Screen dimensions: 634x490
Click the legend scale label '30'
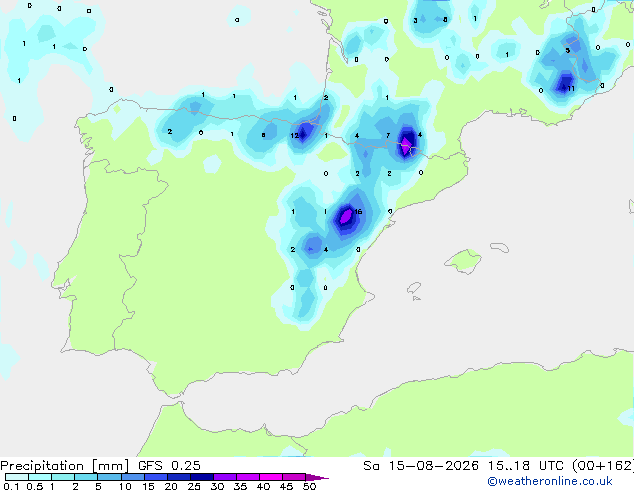(x=217, y=486)
